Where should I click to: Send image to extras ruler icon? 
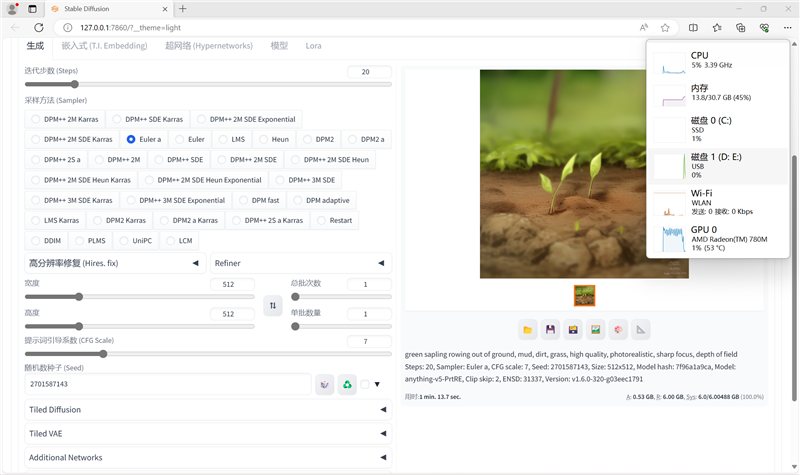[x=642, y=329]
